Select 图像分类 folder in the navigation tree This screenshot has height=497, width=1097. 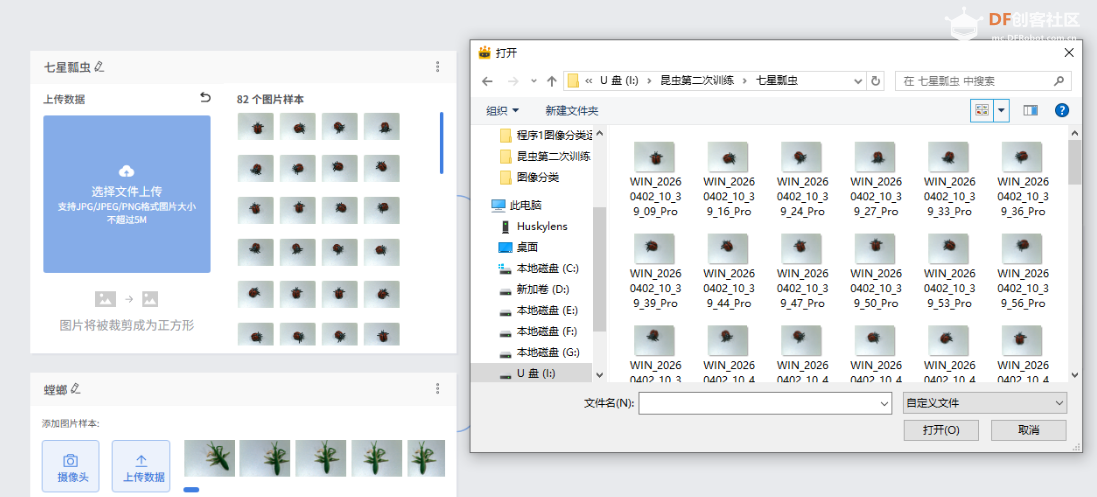(x=530, y=177)
